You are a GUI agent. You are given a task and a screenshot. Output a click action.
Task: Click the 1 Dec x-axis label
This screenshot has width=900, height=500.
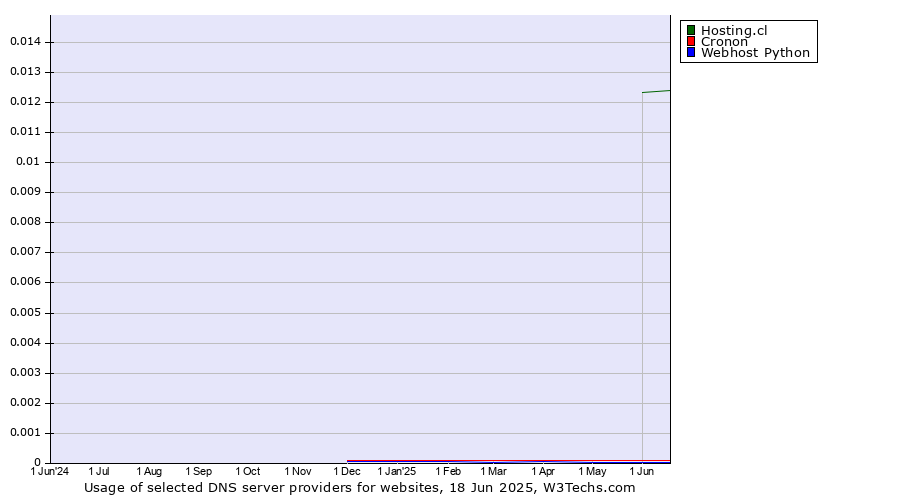(x=347, y=471)
